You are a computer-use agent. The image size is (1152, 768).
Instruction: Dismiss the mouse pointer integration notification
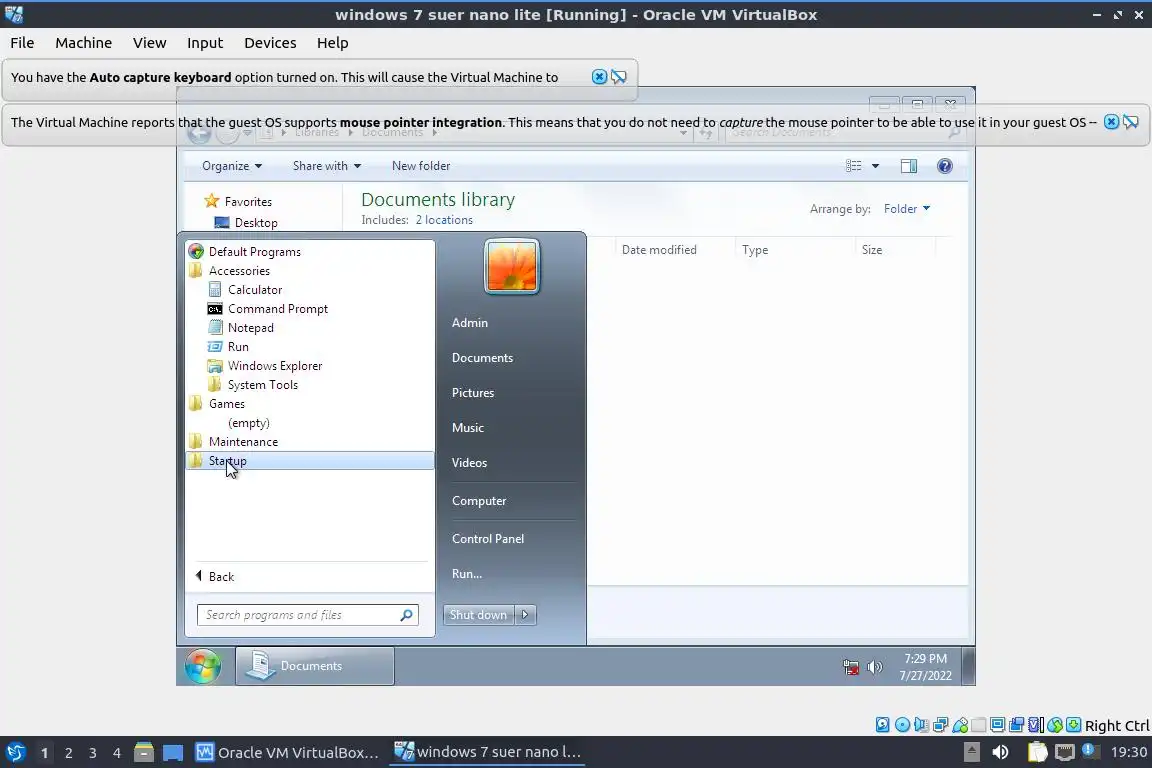pos(1112,122)
